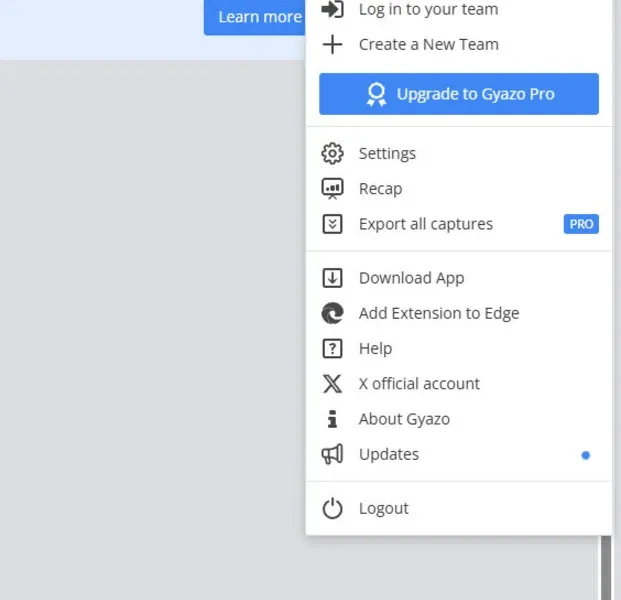
Task: Choose Create a New Team
Action: point(459,44)
